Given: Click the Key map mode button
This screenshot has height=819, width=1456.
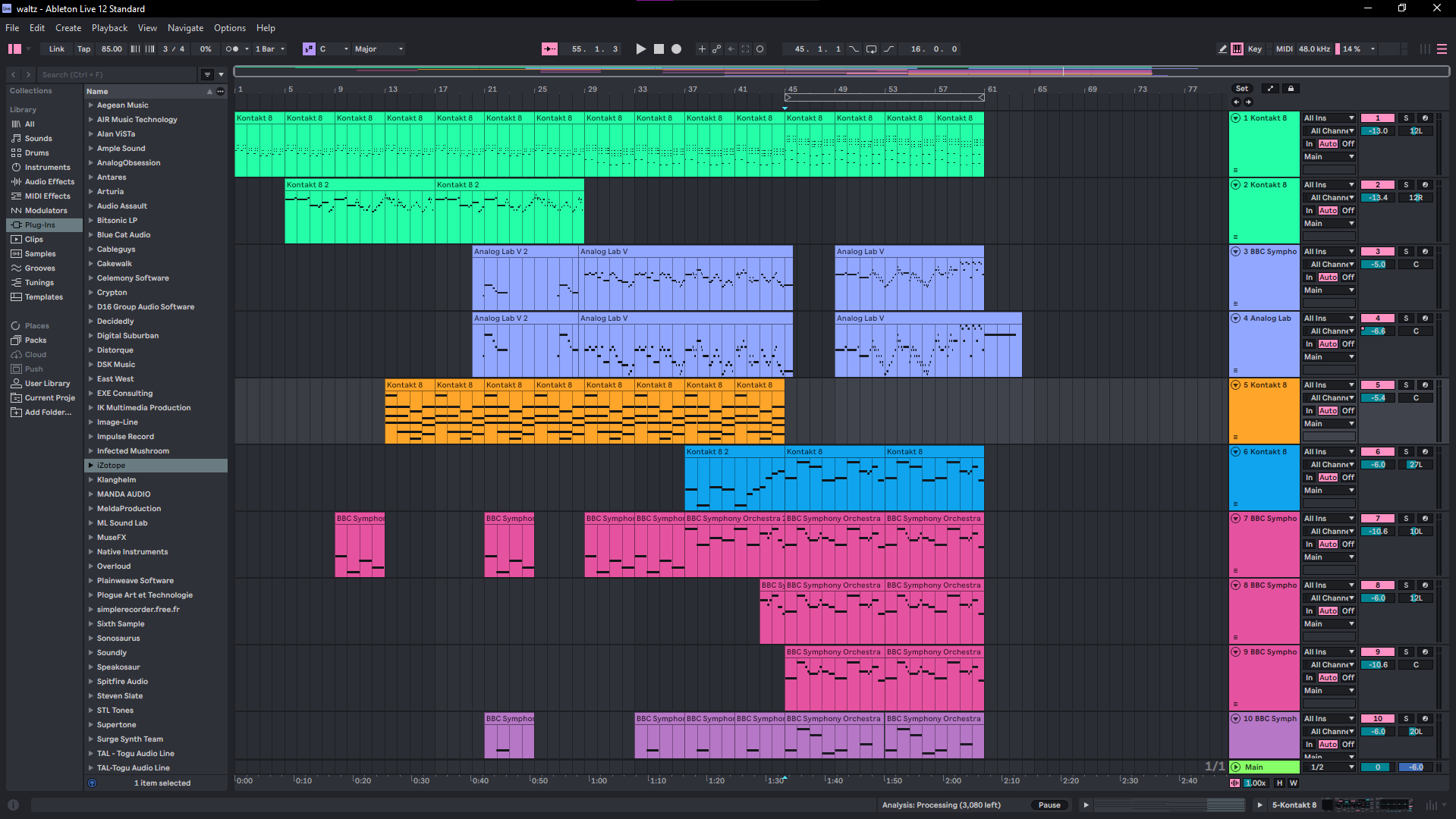Looking at the screenshot, I should point(1255,49).
